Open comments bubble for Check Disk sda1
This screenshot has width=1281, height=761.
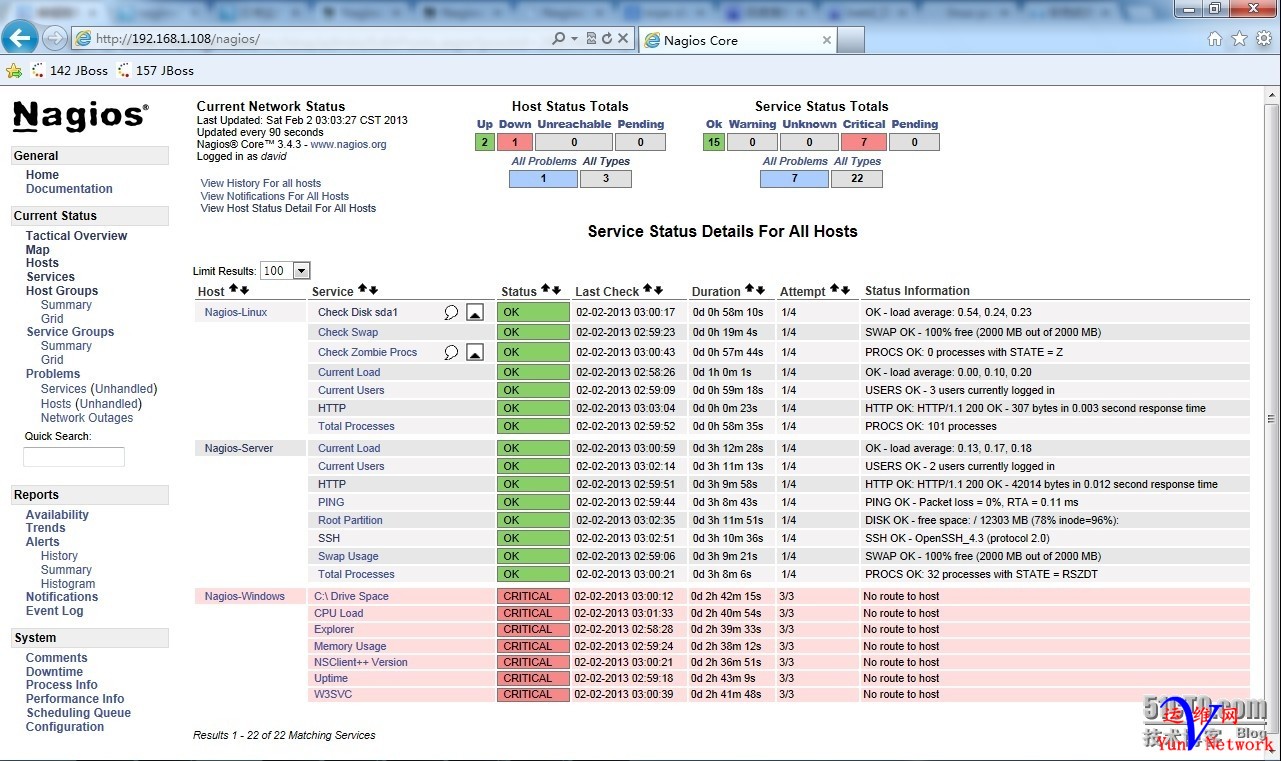(451, 312)
